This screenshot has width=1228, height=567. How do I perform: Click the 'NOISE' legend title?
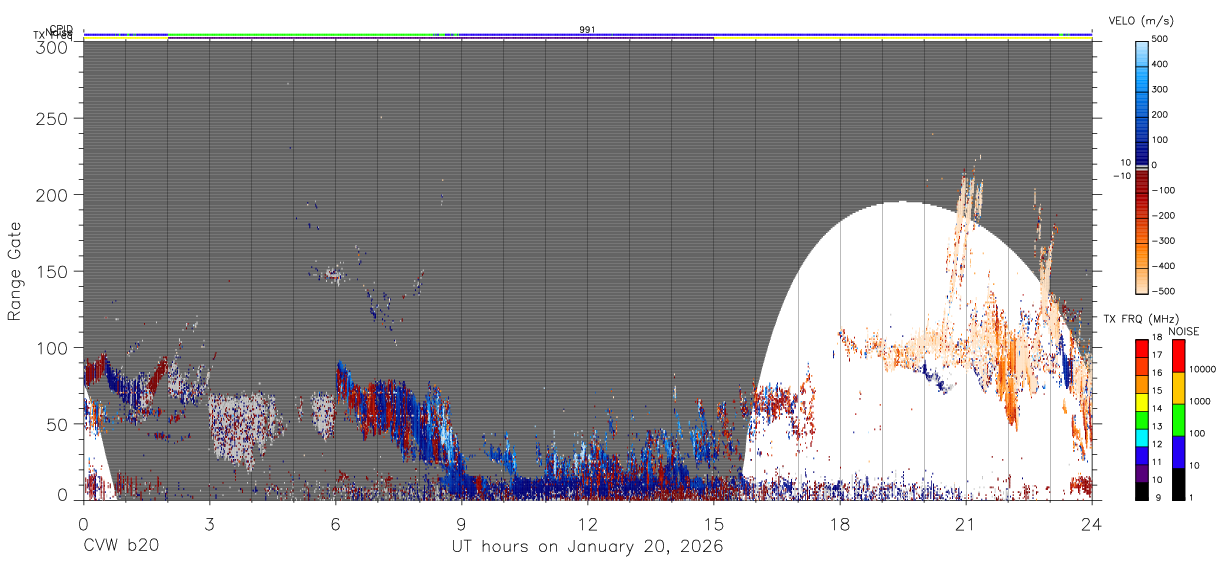(1184, 331)
